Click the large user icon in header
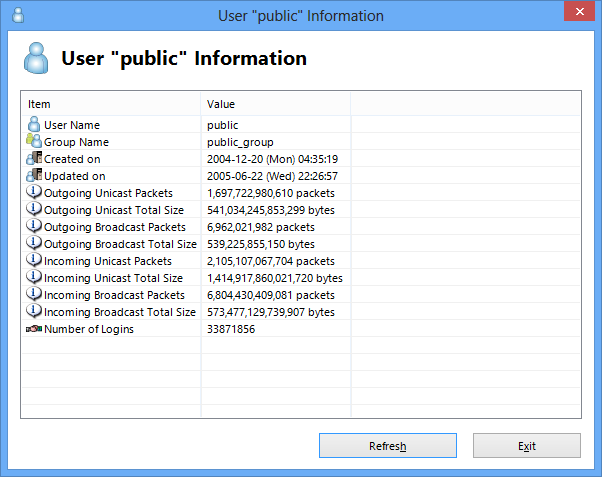 [x=36, y=58]
